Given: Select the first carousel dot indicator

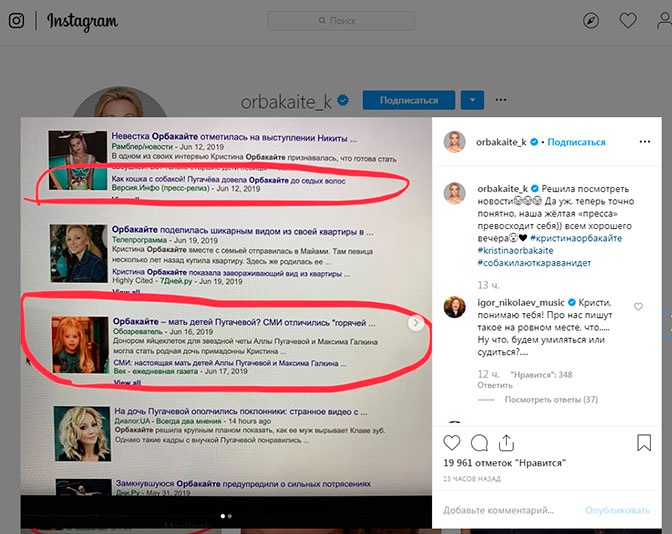Looking at the screenshot, I should [222, 516].
